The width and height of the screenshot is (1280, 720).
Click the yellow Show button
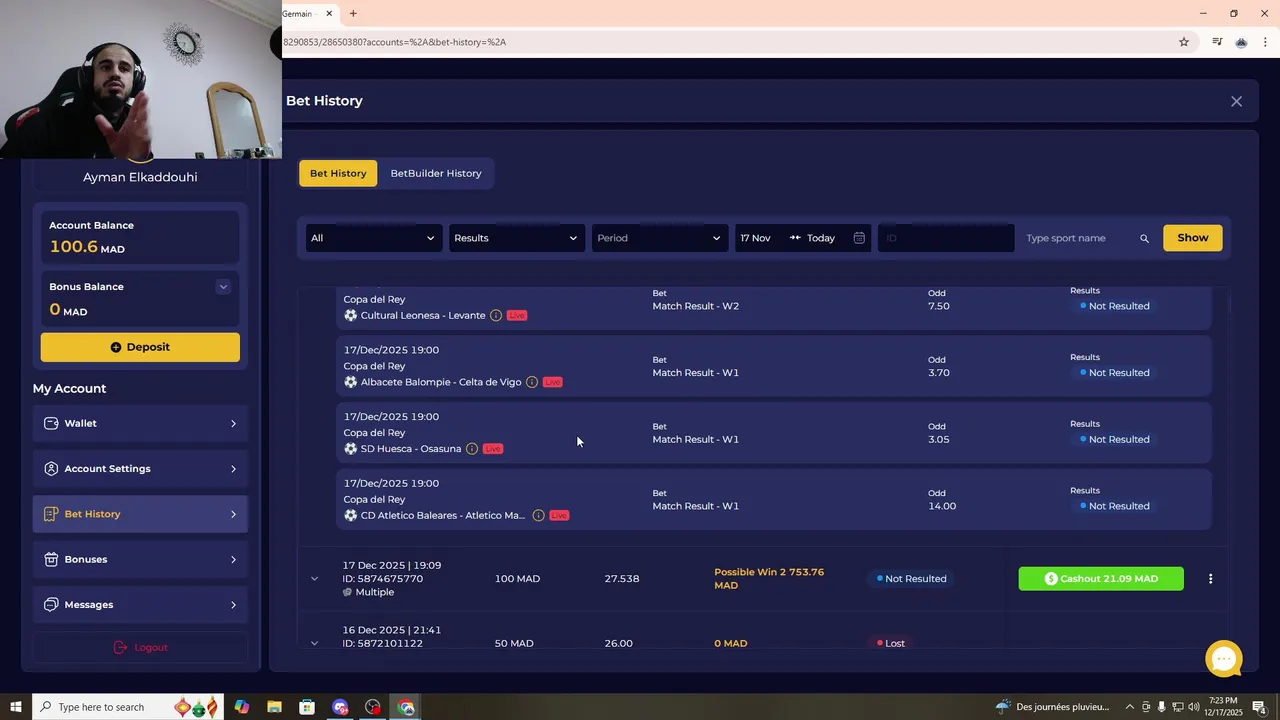(1192, 238)
